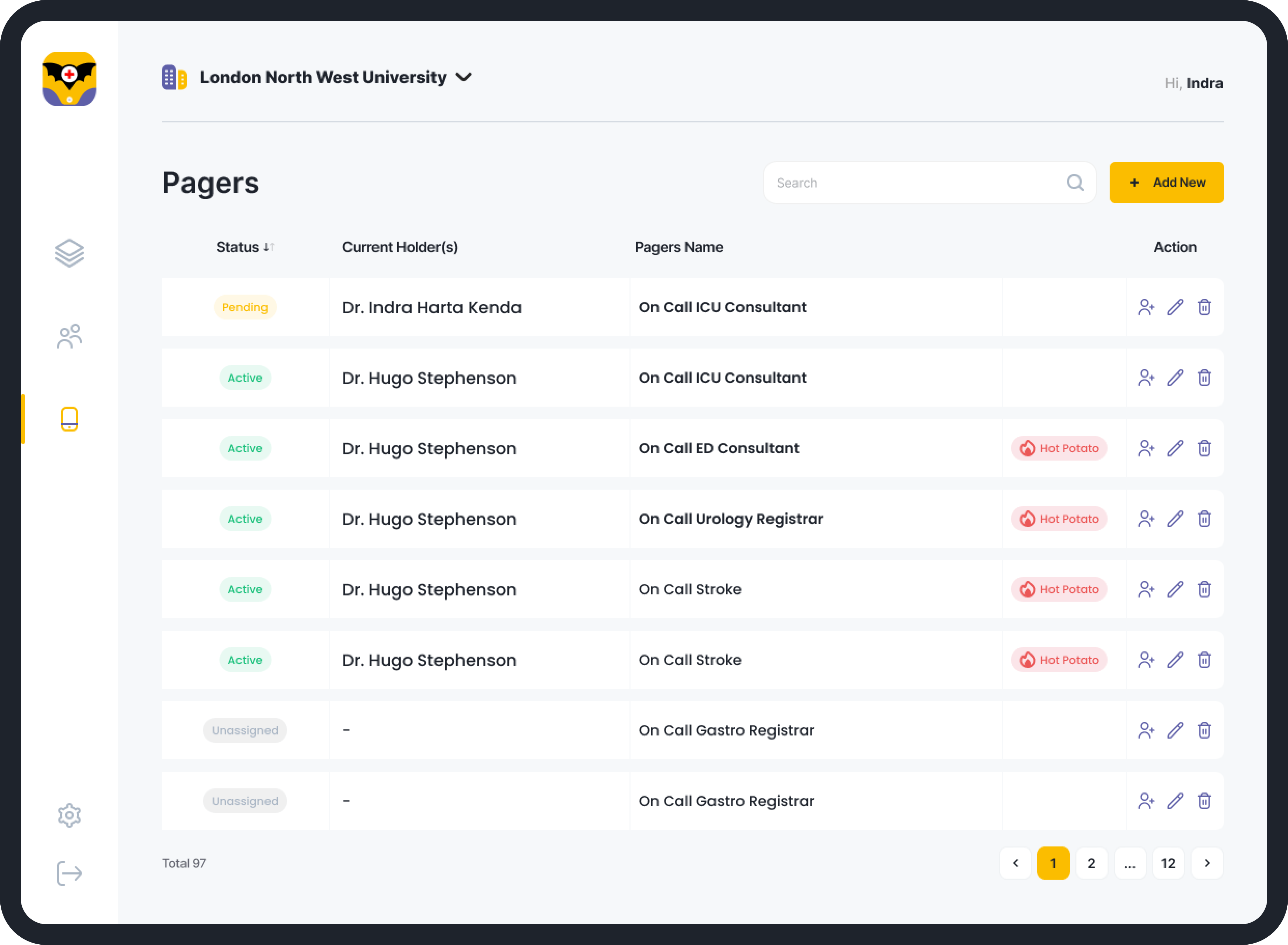
Task: Click the logout icon in sidebar
Action: coord(69,873)
